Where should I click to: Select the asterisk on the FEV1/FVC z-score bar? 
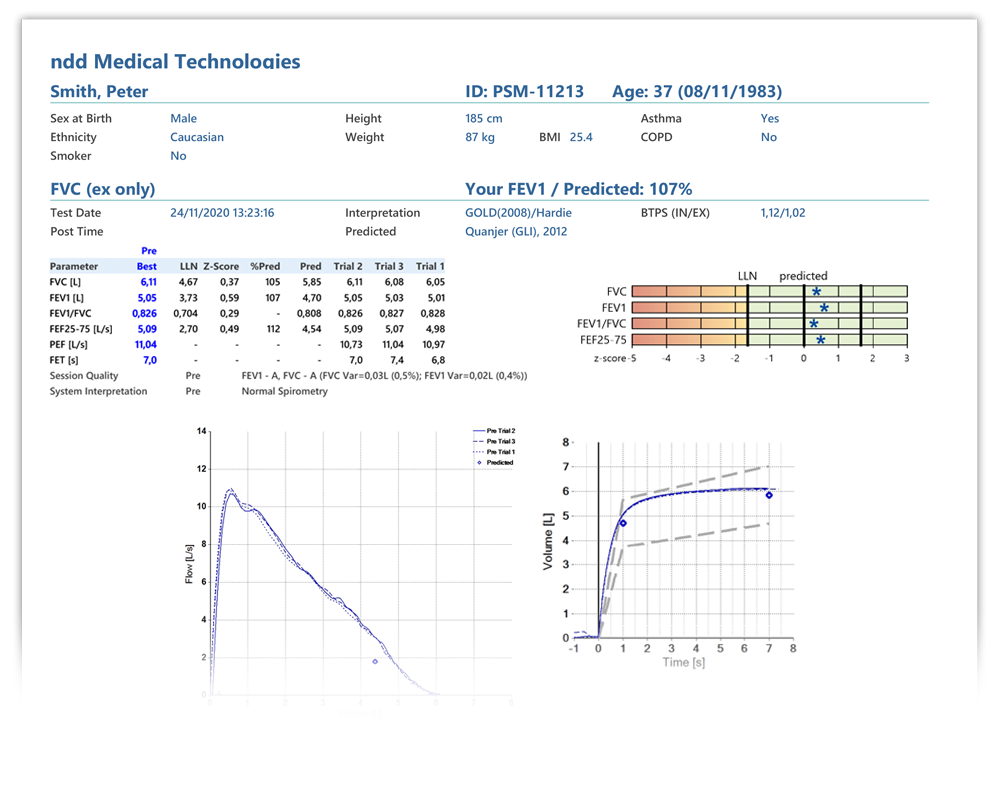pyautogui.click(x=814, y=325)
